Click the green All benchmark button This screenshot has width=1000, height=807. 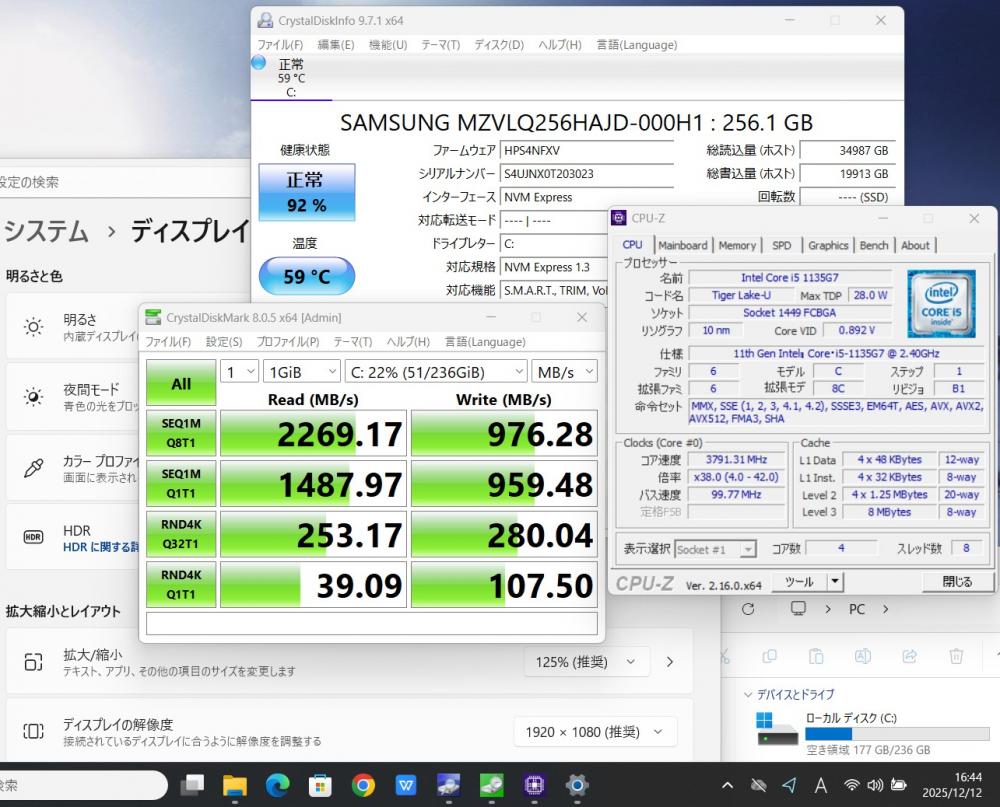(181, 383)
